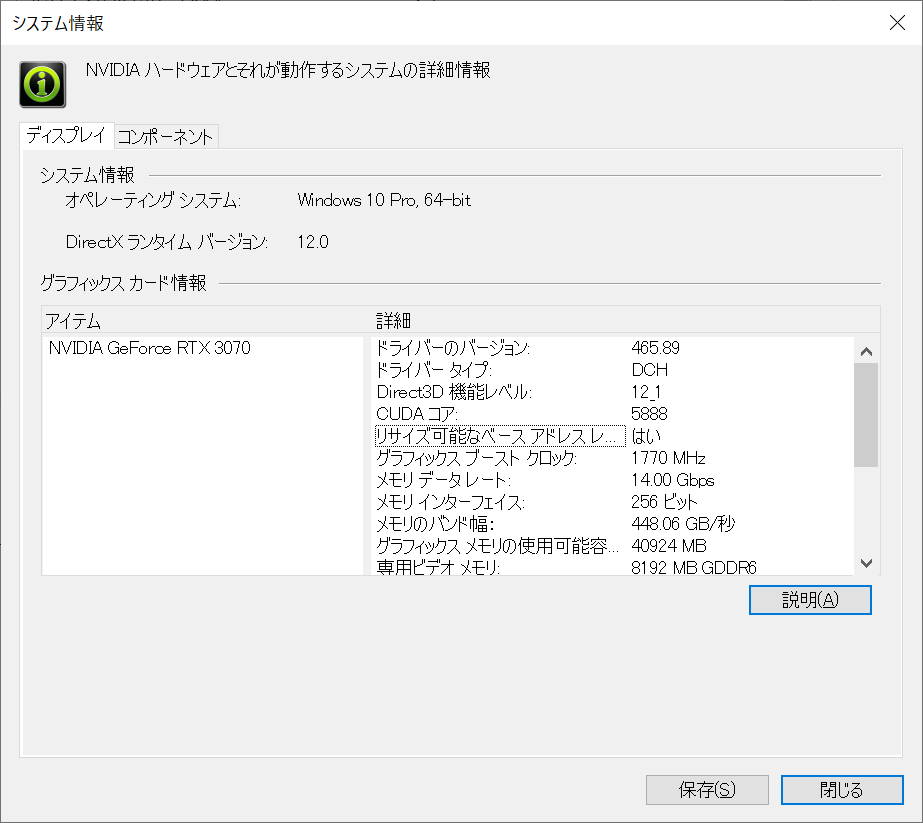Click the Windows 10 Pro, 64-bit text
923x823 pixels.
coord(384,200)
